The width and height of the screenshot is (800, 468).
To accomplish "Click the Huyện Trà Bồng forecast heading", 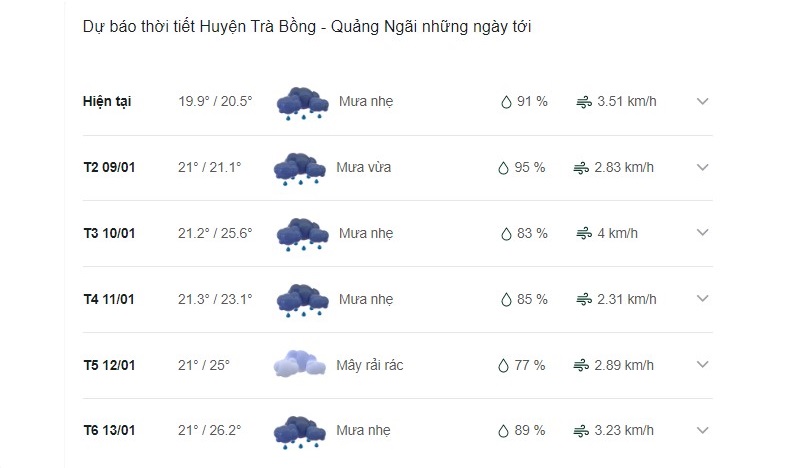I will coord(307,27).
